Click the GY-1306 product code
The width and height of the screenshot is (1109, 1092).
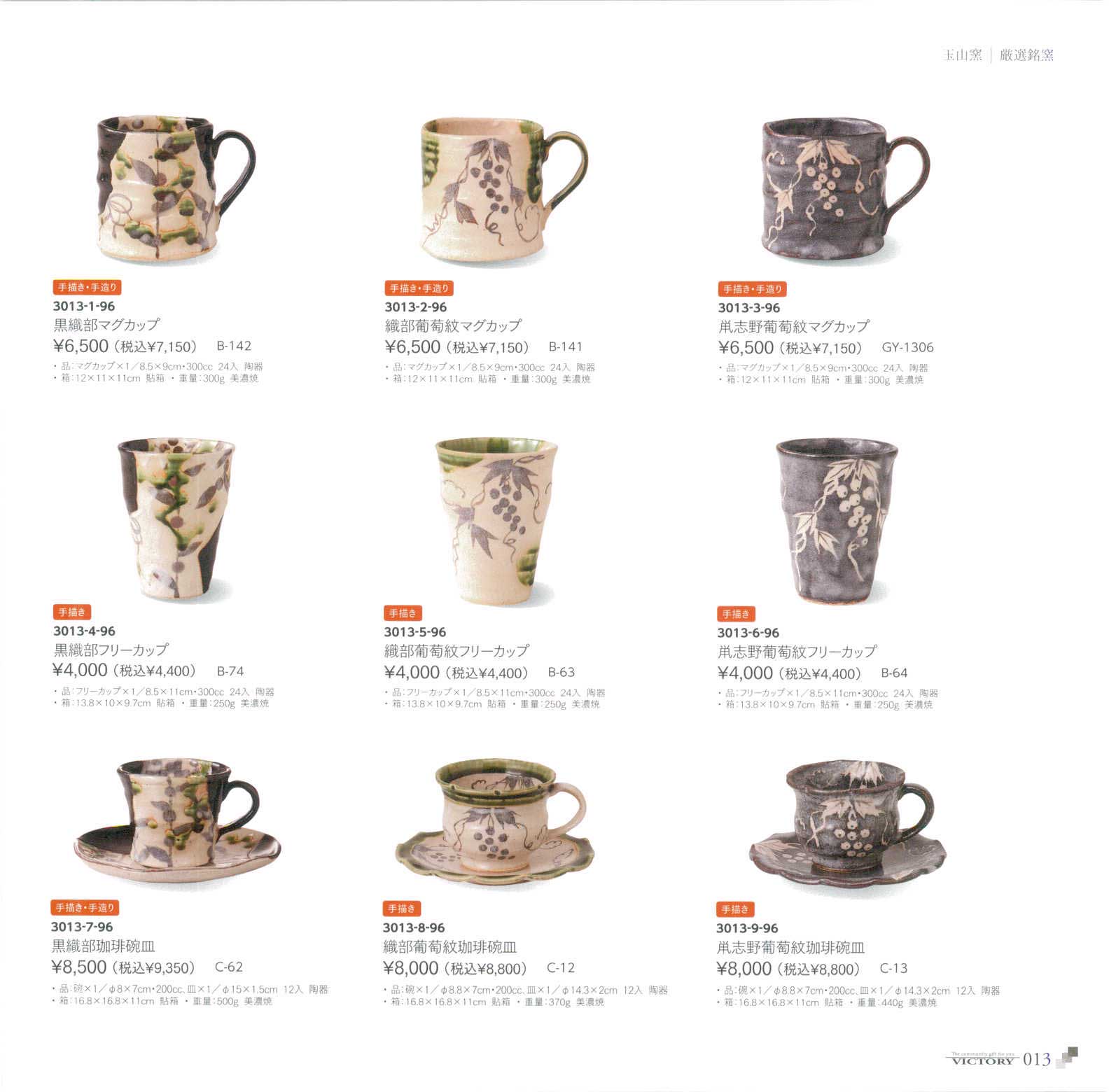(907, 347)
